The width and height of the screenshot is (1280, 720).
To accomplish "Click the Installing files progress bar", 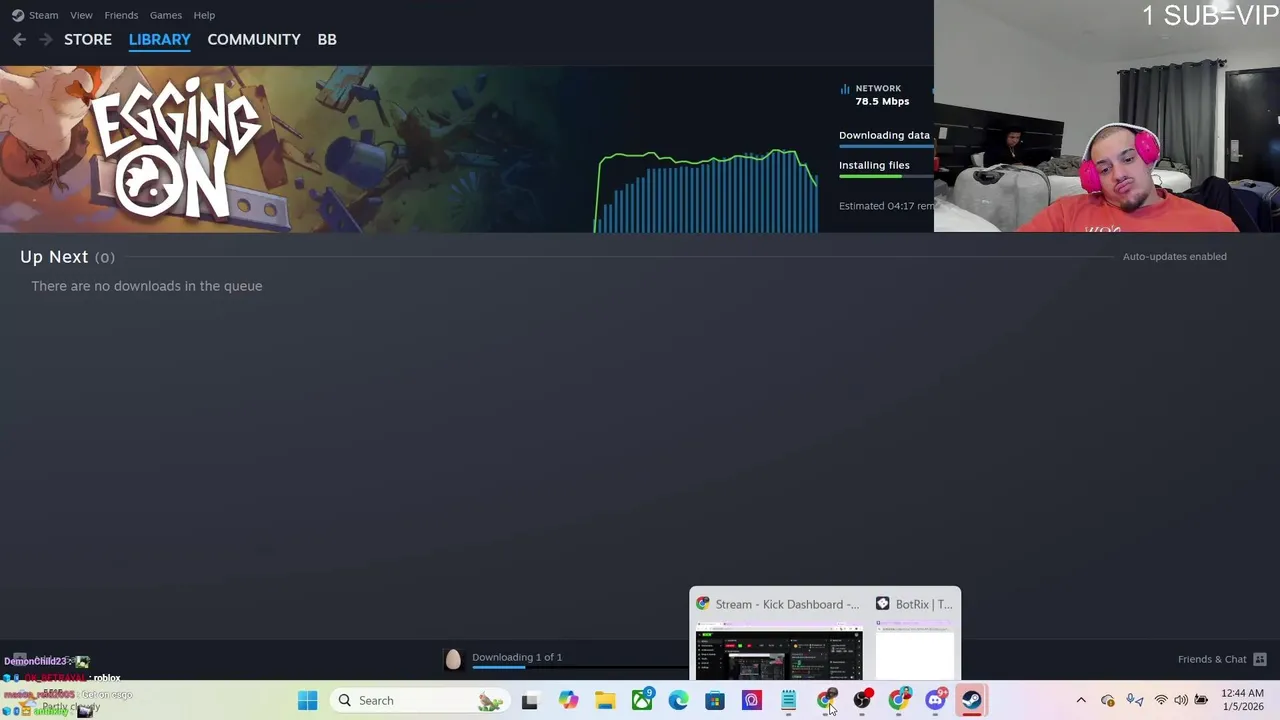I will 886,176.
